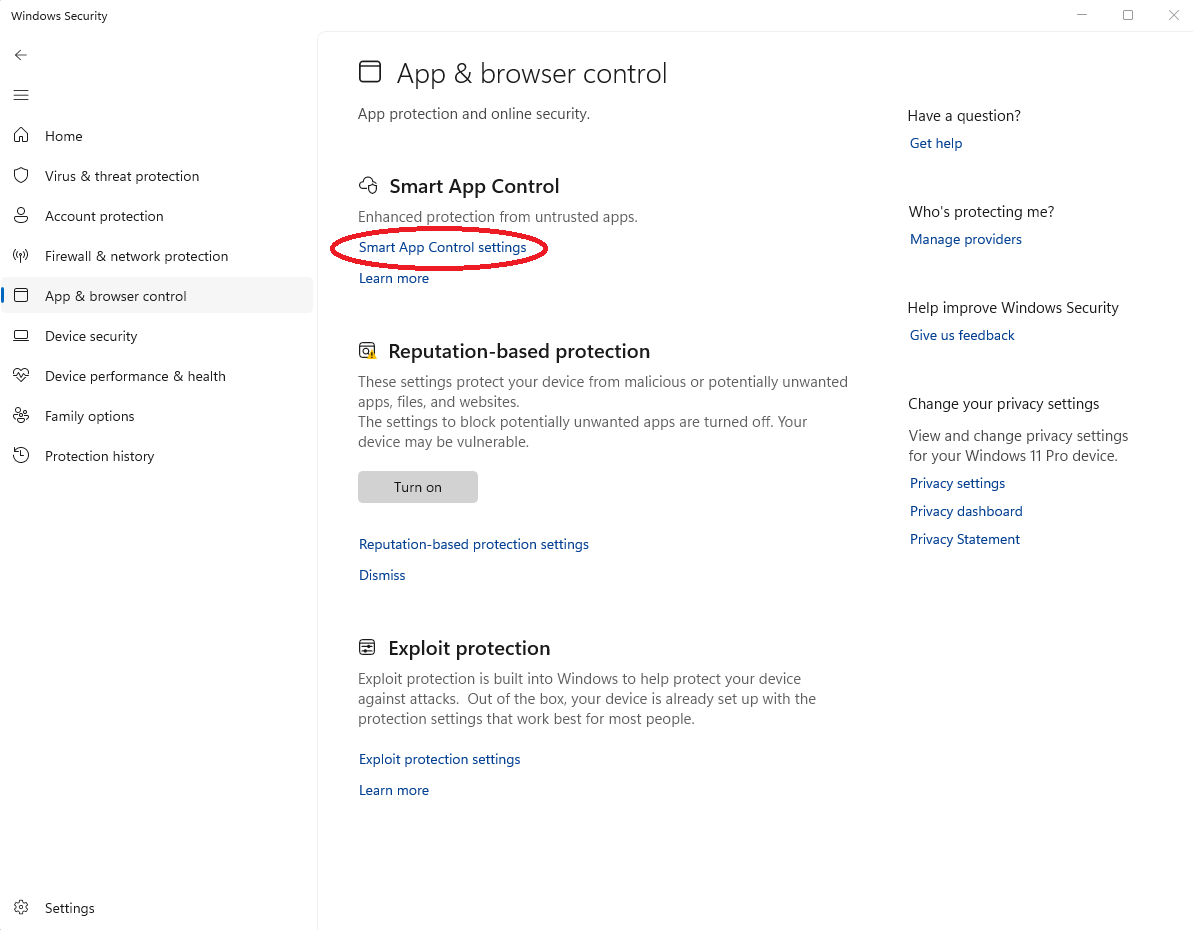This screenshot has width=1193, height=930.
Task: Select the Virus & threat protection shield icon
Action: (21, 176)
